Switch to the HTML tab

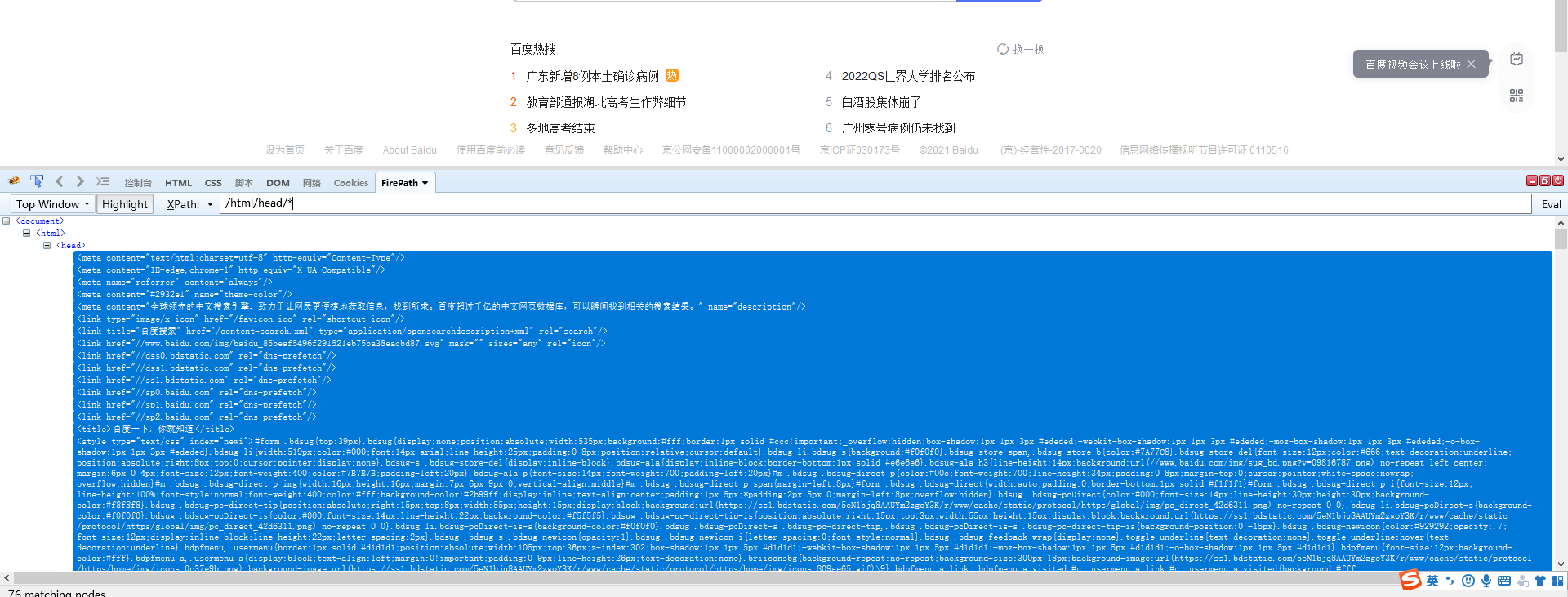point(179,183)
